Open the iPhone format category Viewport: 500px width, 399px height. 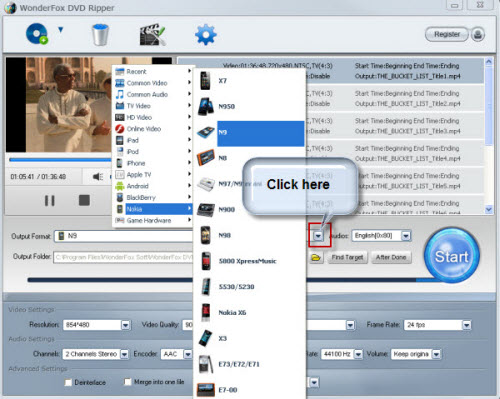tap(153, 163)
